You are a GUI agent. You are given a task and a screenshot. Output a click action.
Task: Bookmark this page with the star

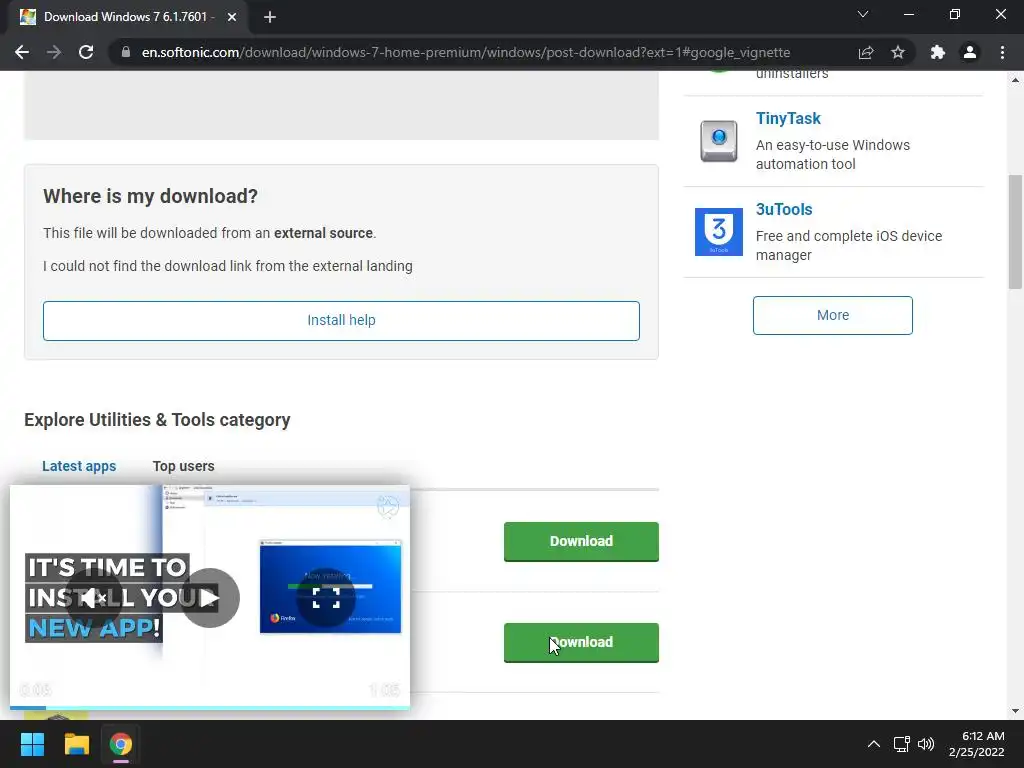898,52
